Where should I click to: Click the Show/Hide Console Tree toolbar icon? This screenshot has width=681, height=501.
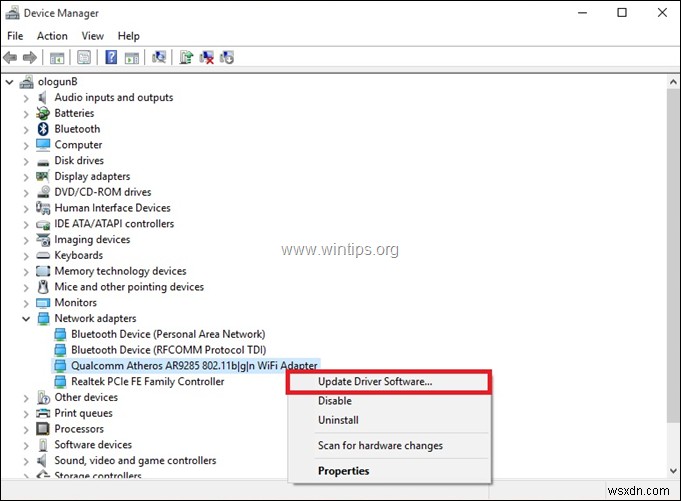57,57
